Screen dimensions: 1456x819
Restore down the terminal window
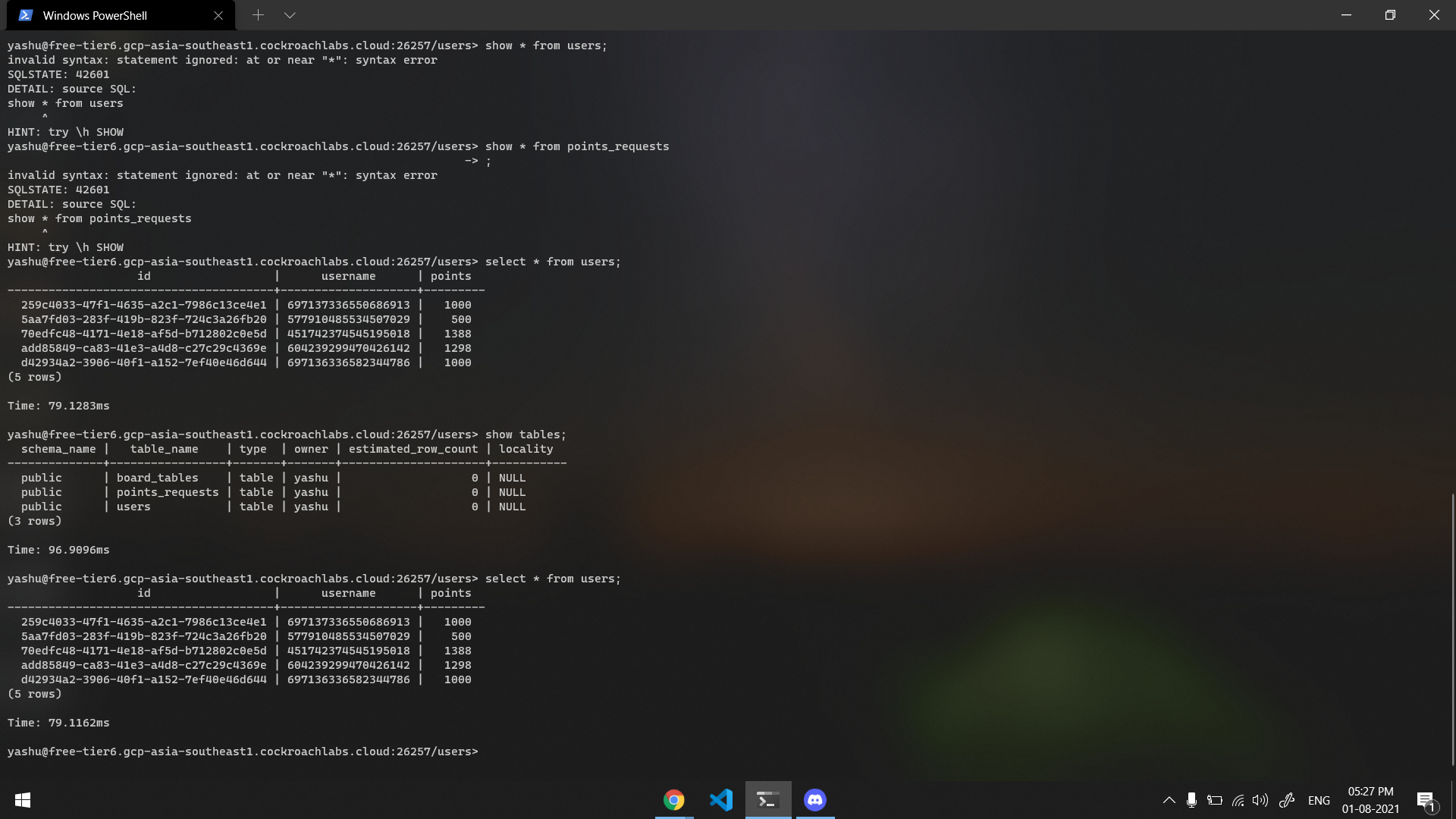pyautogui.click(x=1390, y=15)
